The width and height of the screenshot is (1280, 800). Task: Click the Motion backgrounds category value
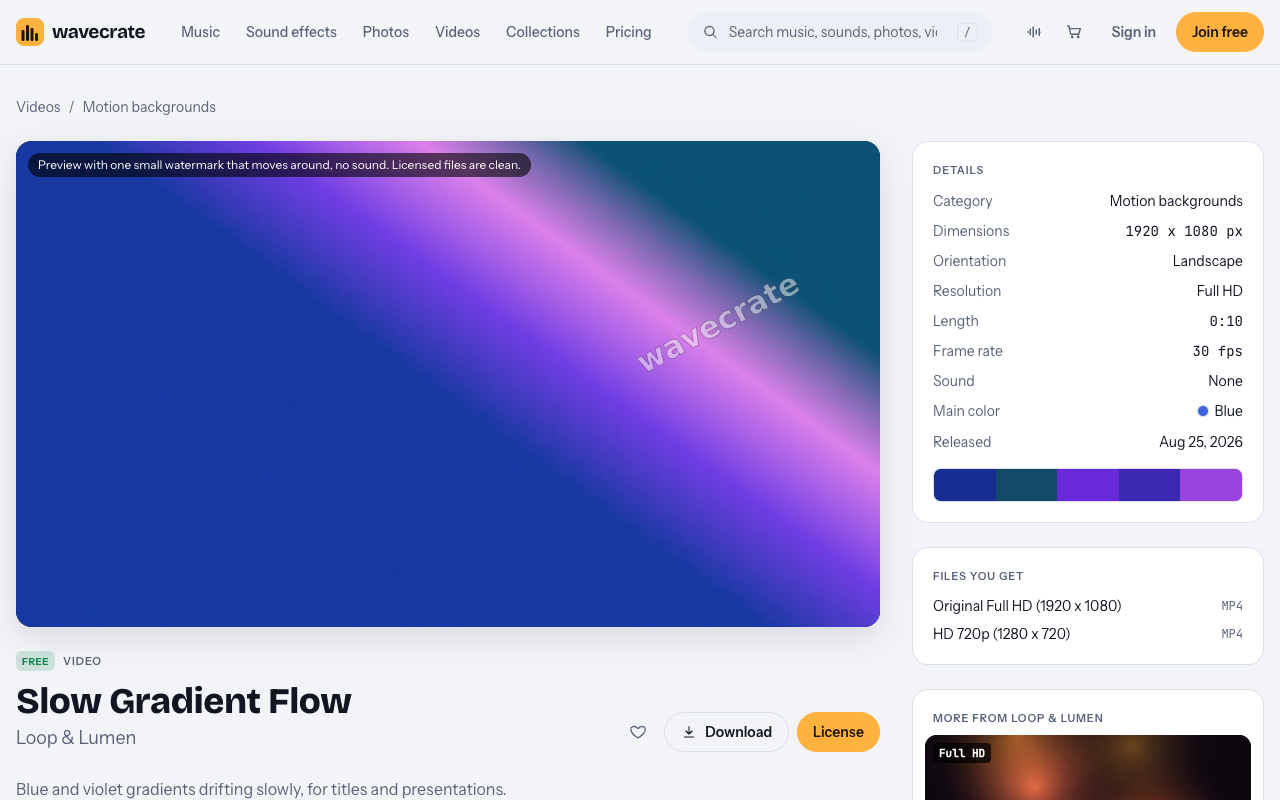pyautogui.click(x=1176, y=201)
